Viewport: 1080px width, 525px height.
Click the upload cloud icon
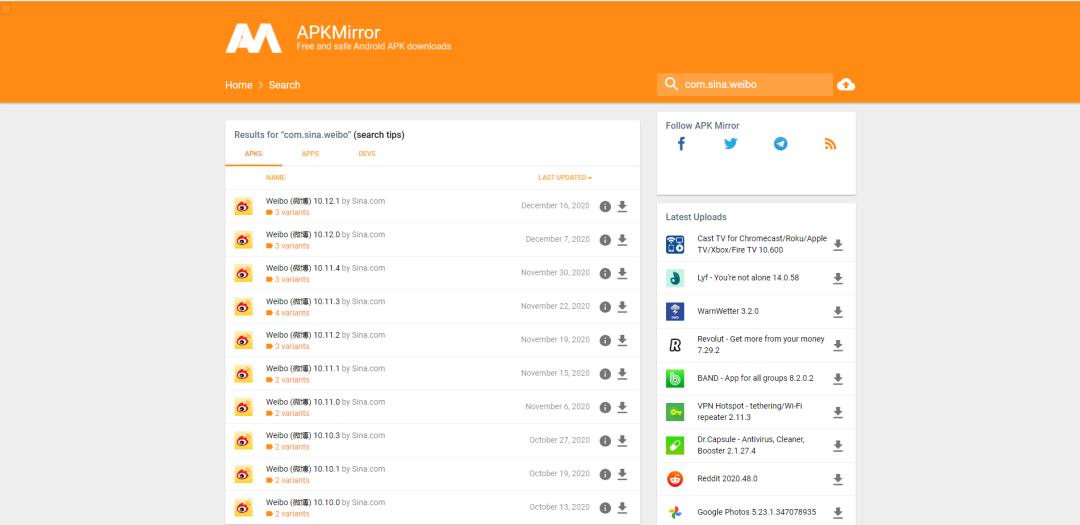pos(846,85)
